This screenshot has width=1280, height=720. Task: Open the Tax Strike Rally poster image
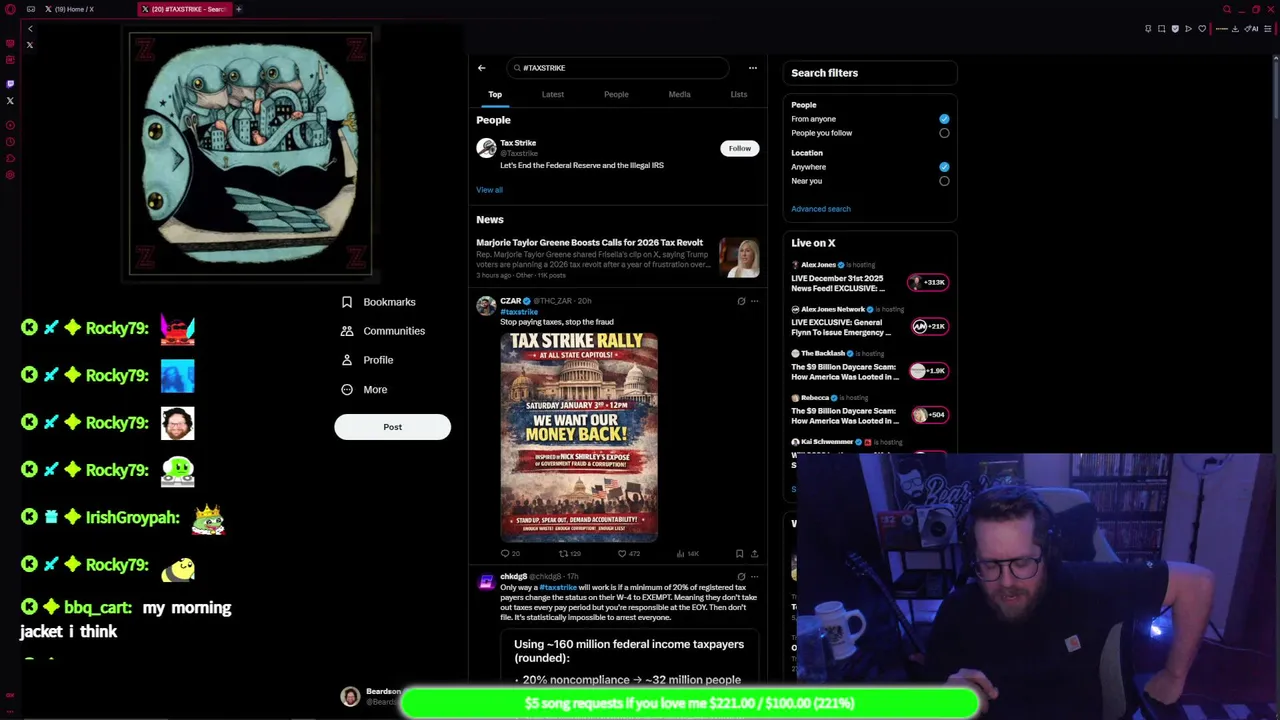pyautogui.click(x=579, y=438)
